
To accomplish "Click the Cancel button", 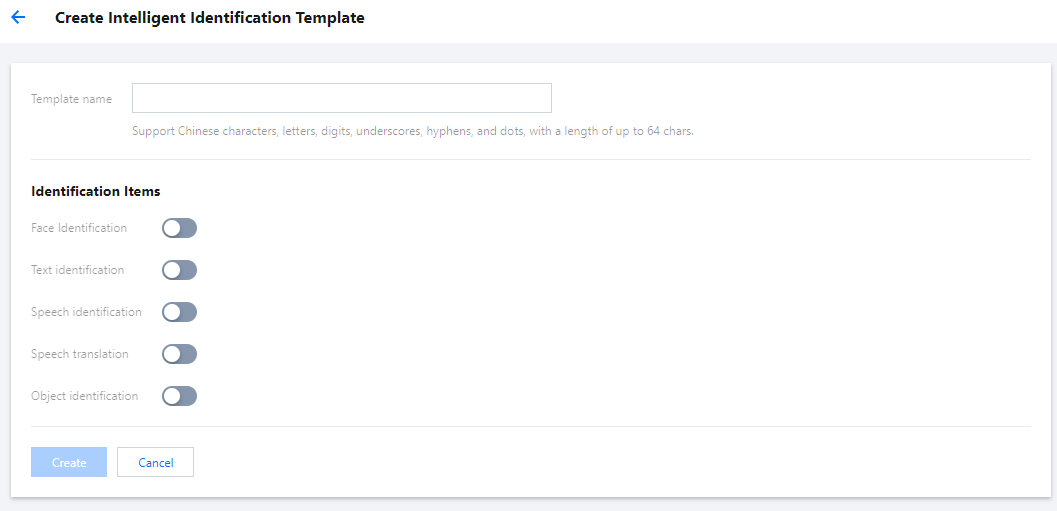I will point(155,462).
